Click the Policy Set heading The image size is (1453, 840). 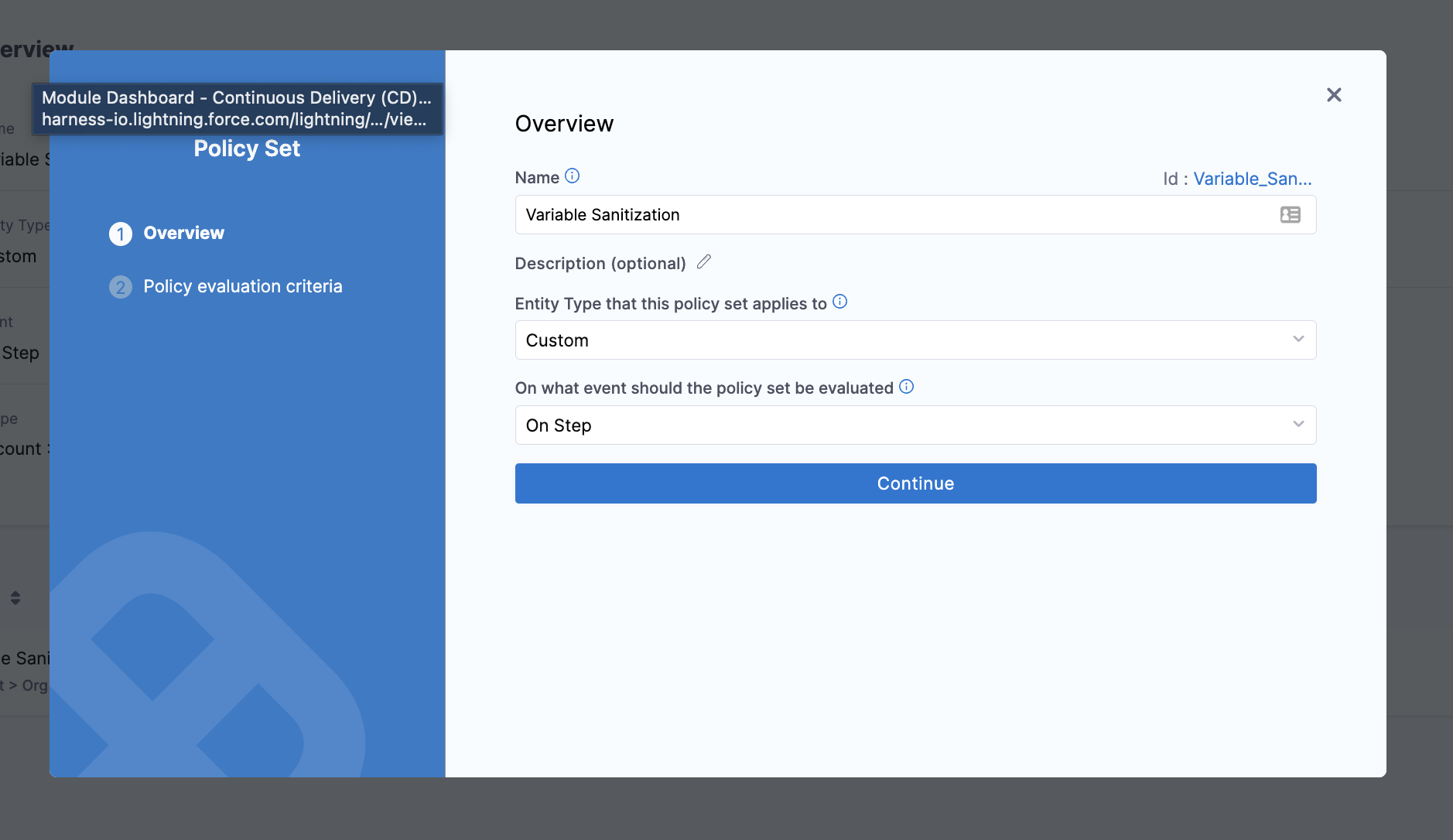(247, 149)
